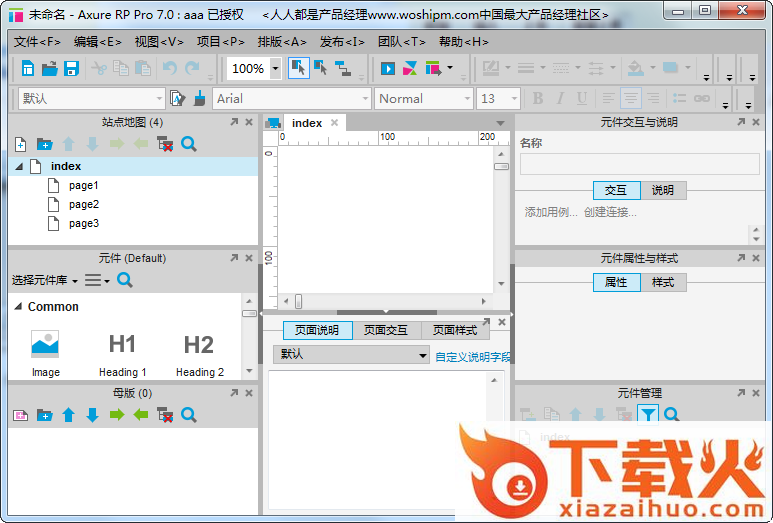
Task: Open the zoom 100% dropdown
Action: click(275, 69)
